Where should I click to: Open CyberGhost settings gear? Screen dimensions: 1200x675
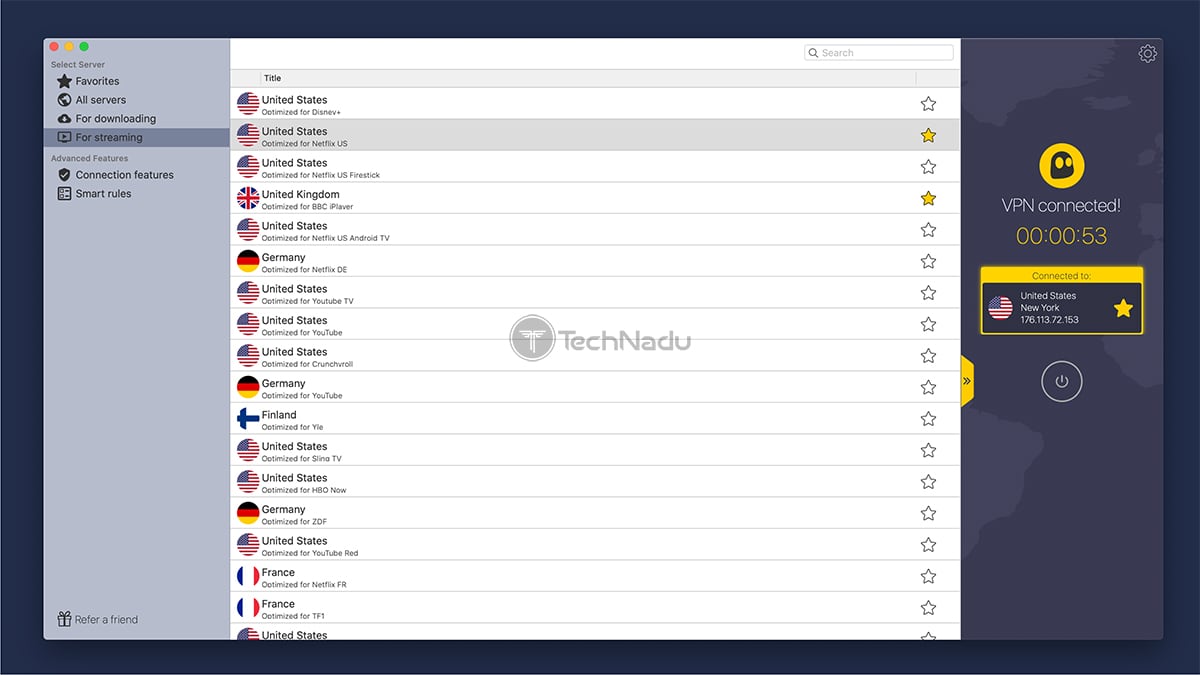click(x=1147, y=54)
